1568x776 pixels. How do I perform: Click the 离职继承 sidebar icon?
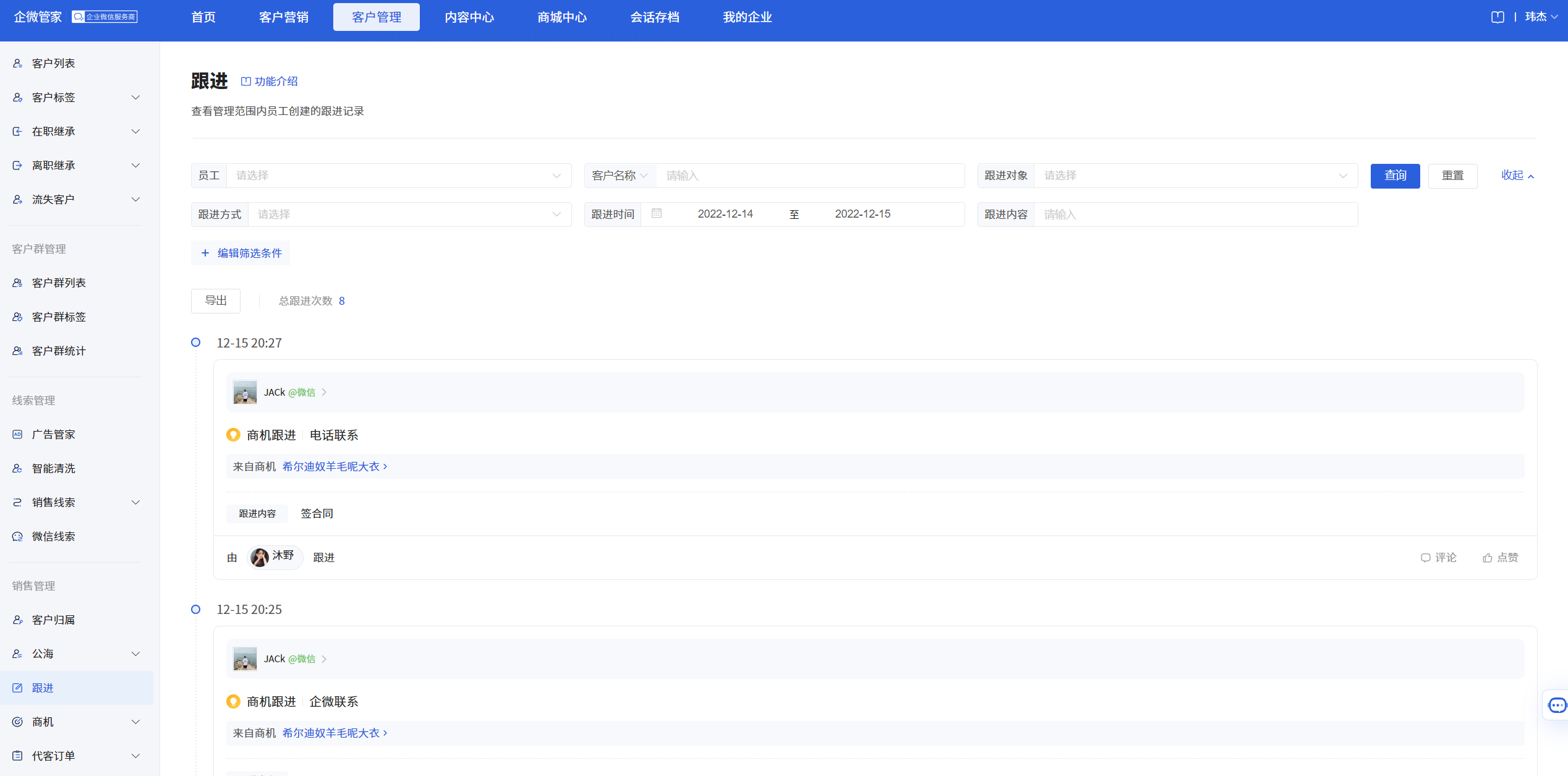pyautogui.click(x=17, y=165)
